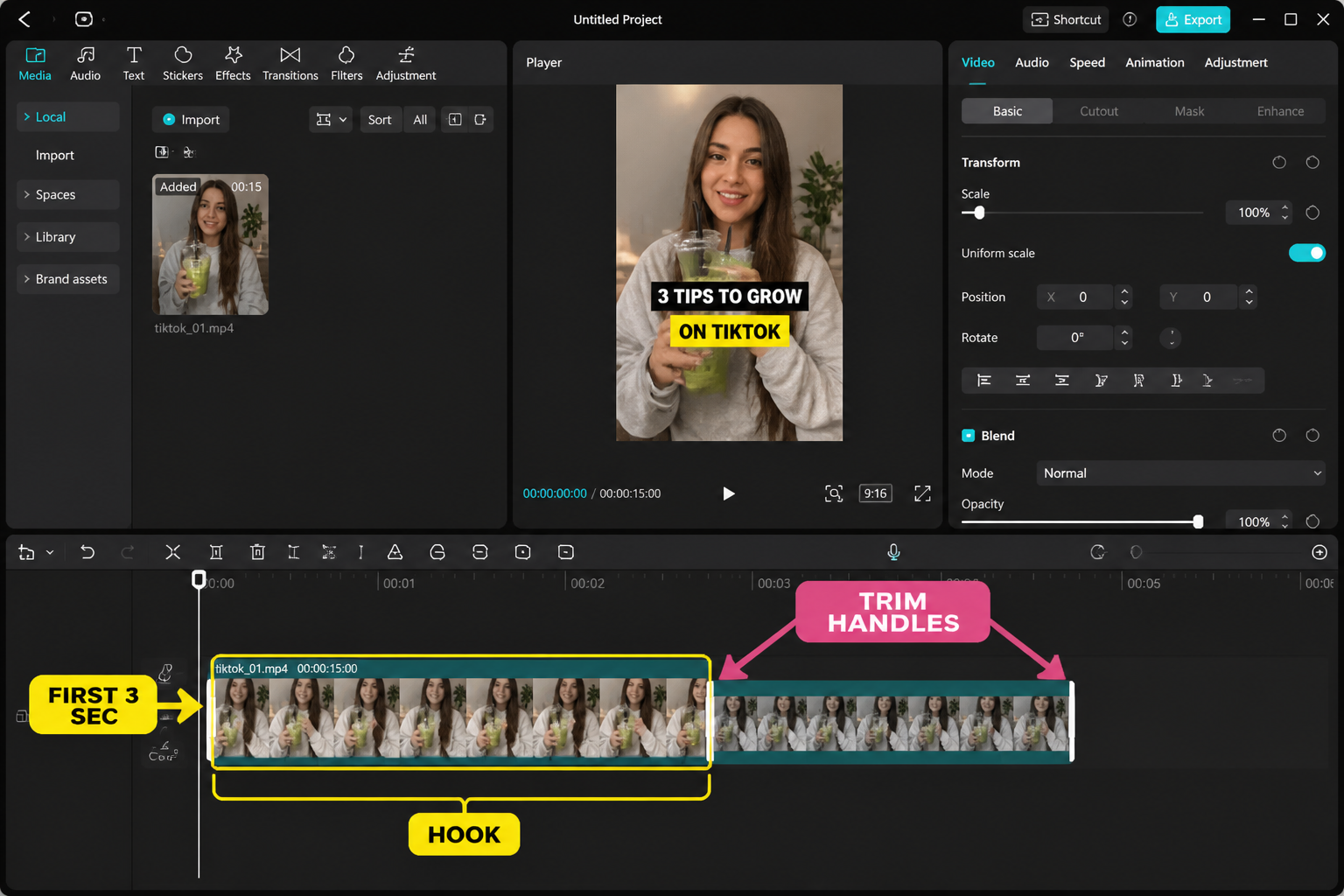
Task: Click the Position X stepper arrows
Action: pos(1124,297)
